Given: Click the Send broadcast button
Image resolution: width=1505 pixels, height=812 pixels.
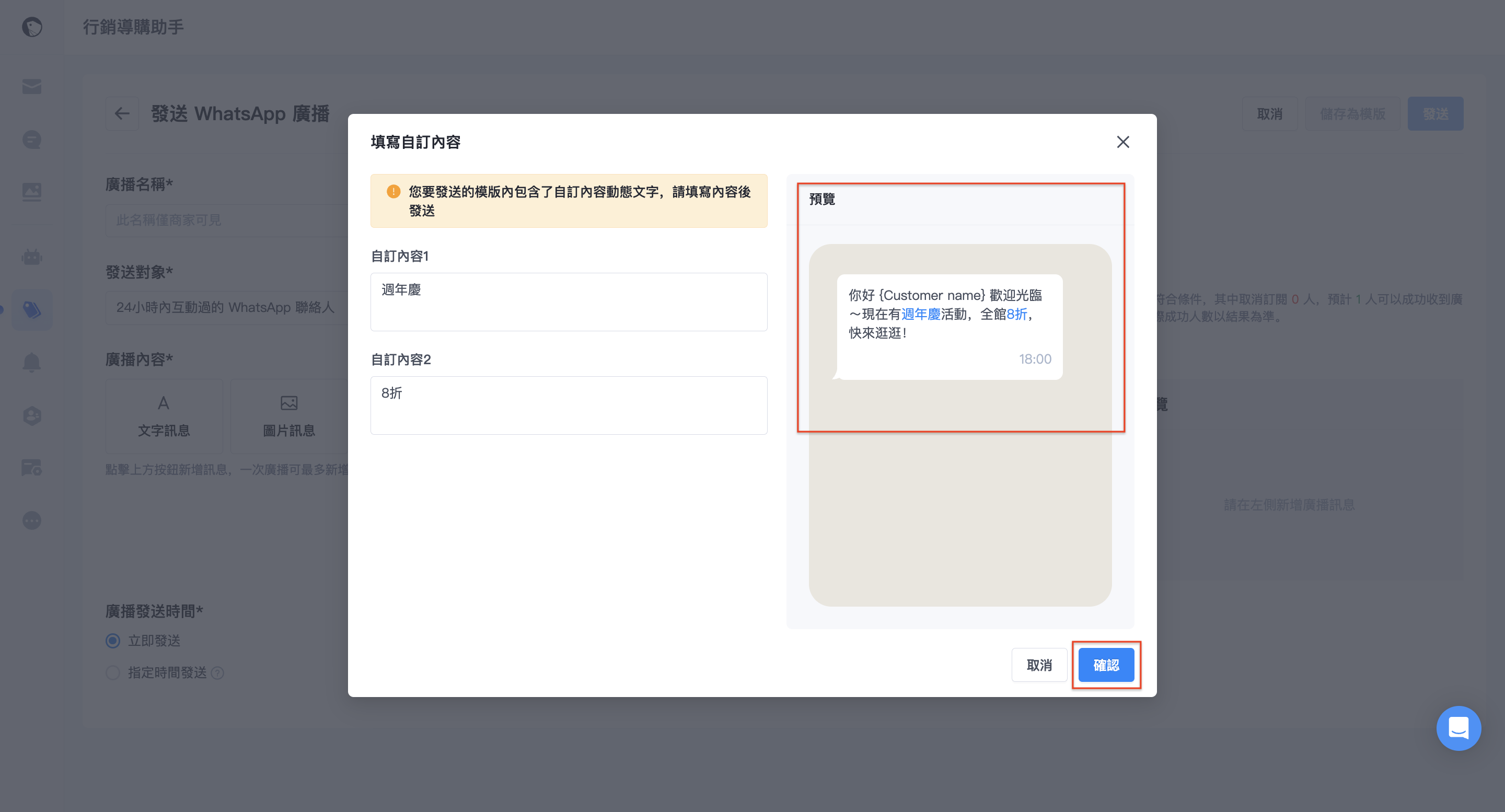Looking at the screenshot, I should point(1435,114).
